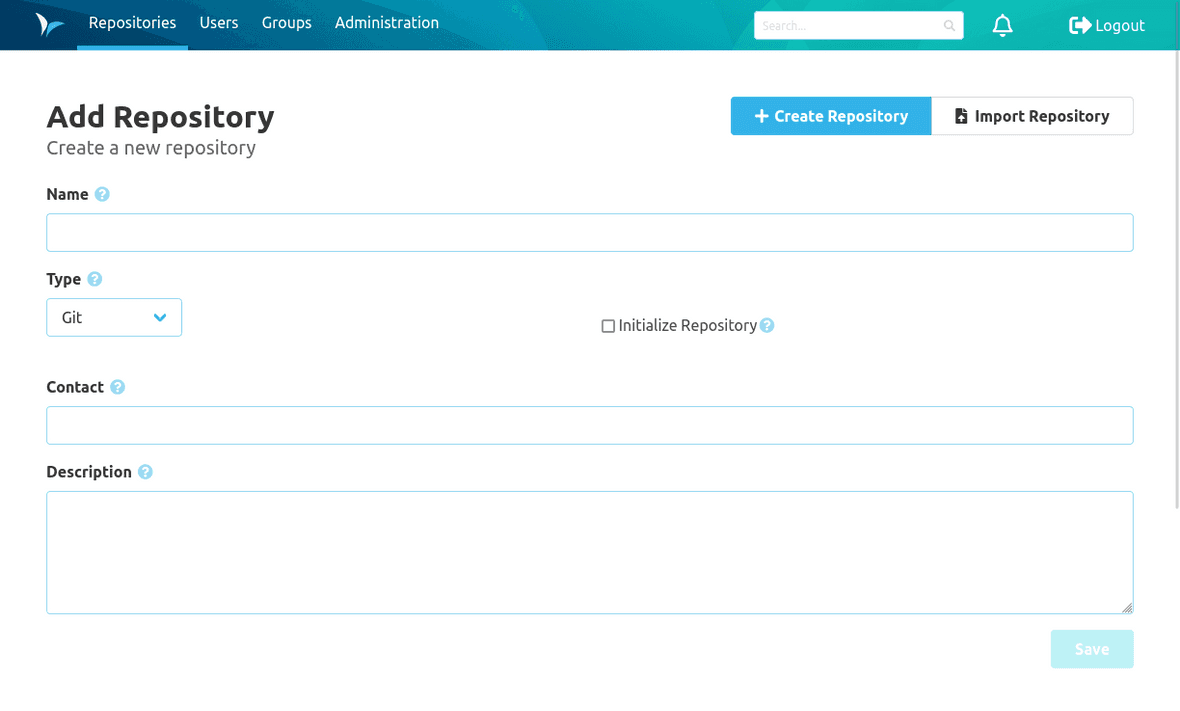Click the chevron on the Type selector
The width and height of the screenshot is (1180, 711).
[160, 317]
